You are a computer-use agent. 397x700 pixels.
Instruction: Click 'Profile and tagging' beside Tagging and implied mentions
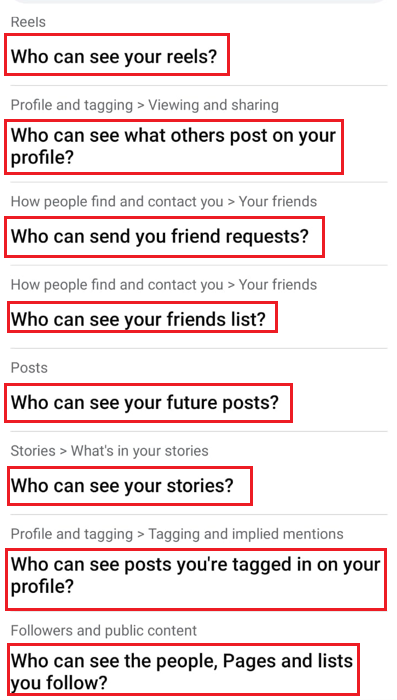pos(71,534)
